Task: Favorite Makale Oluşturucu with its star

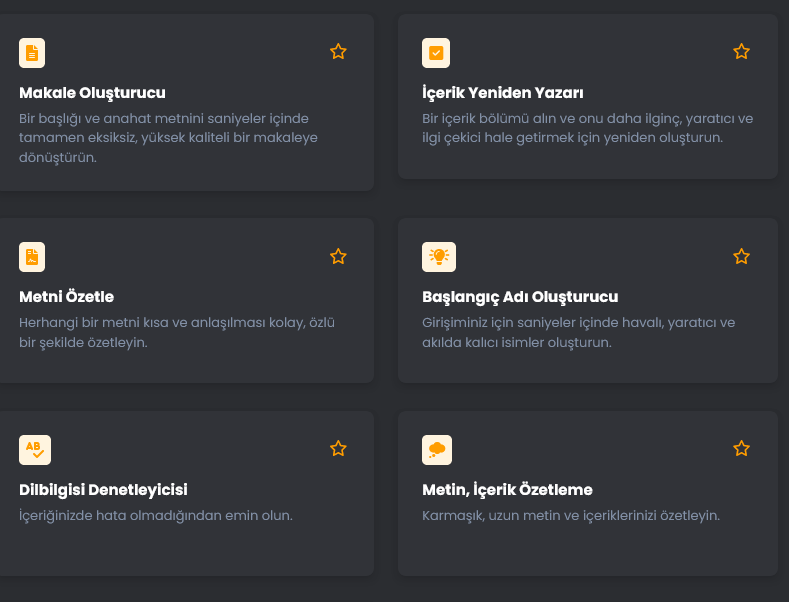Action: pos(338,51)
